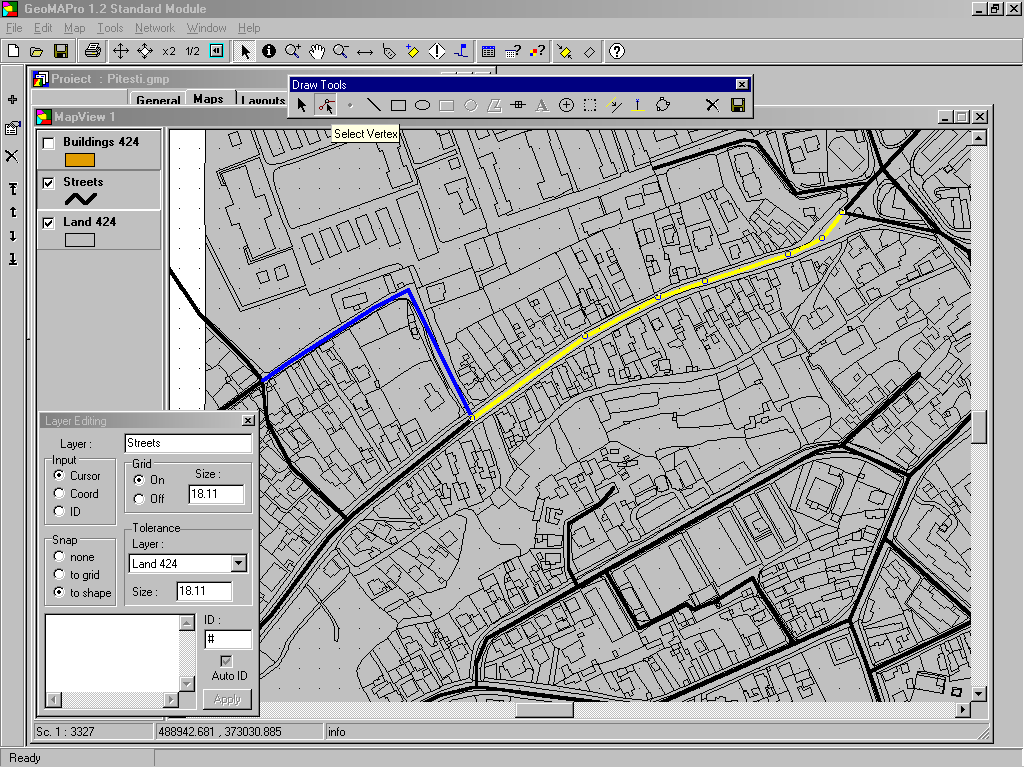Select the Line draw tool
The height and width of the screenshot is (768, 1024).
click(373, 105)
